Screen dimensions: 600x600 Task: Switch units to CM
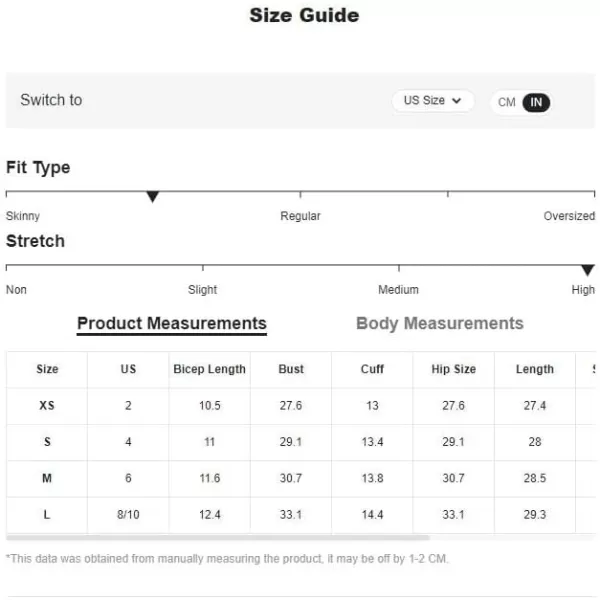(x=507, y=102)
